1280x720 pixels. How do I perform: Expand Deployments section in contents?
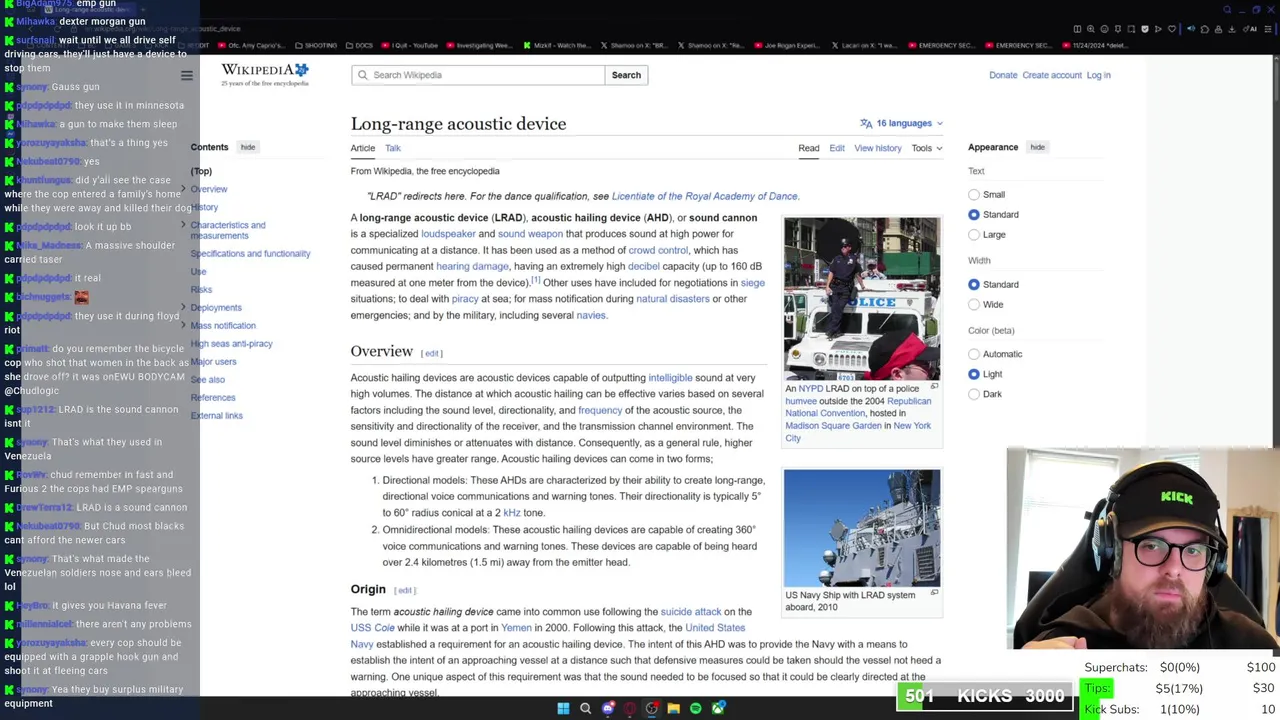(x=184, y=307)
